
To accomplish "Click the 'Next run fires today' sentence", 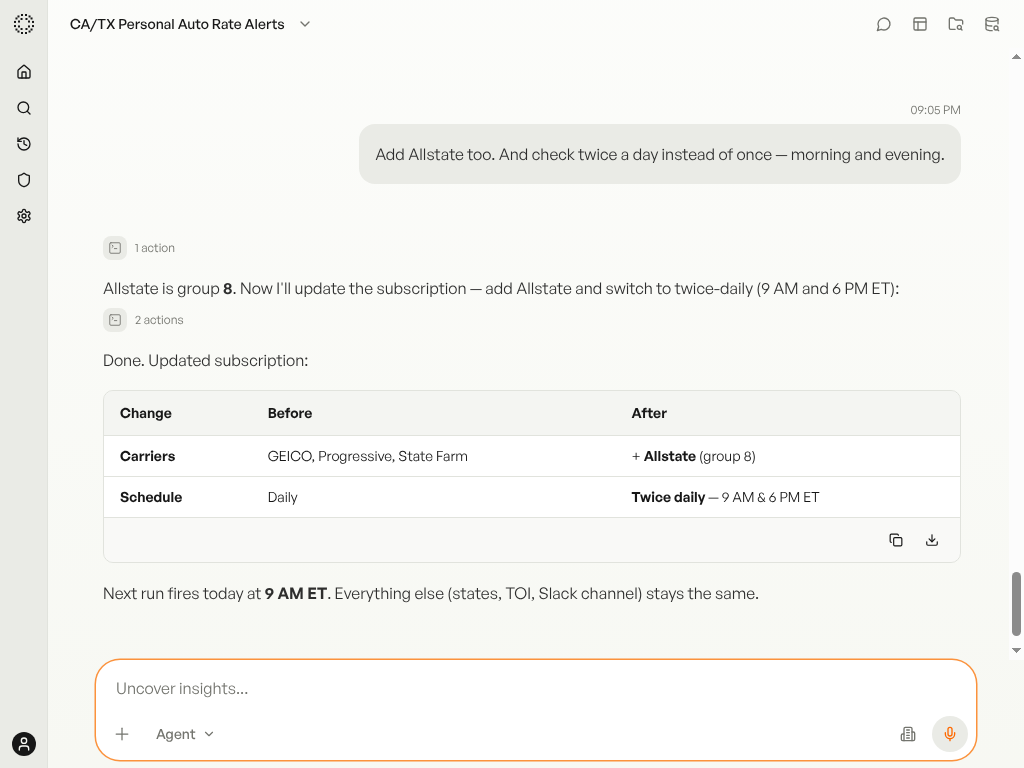I will 431,594.
